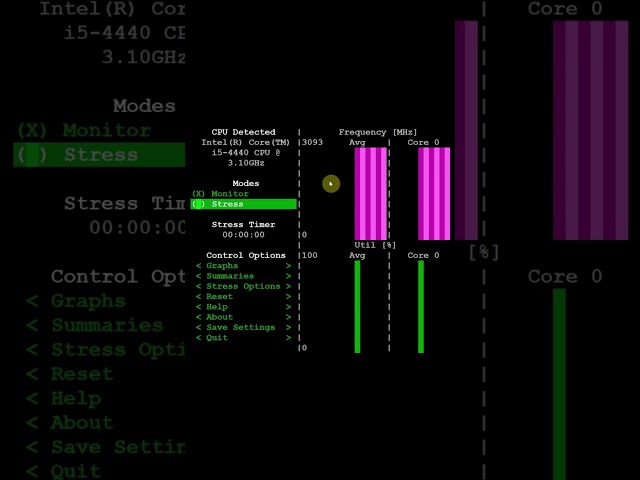Click the bright green Core 0 utilization bar beside Avg

421,307
